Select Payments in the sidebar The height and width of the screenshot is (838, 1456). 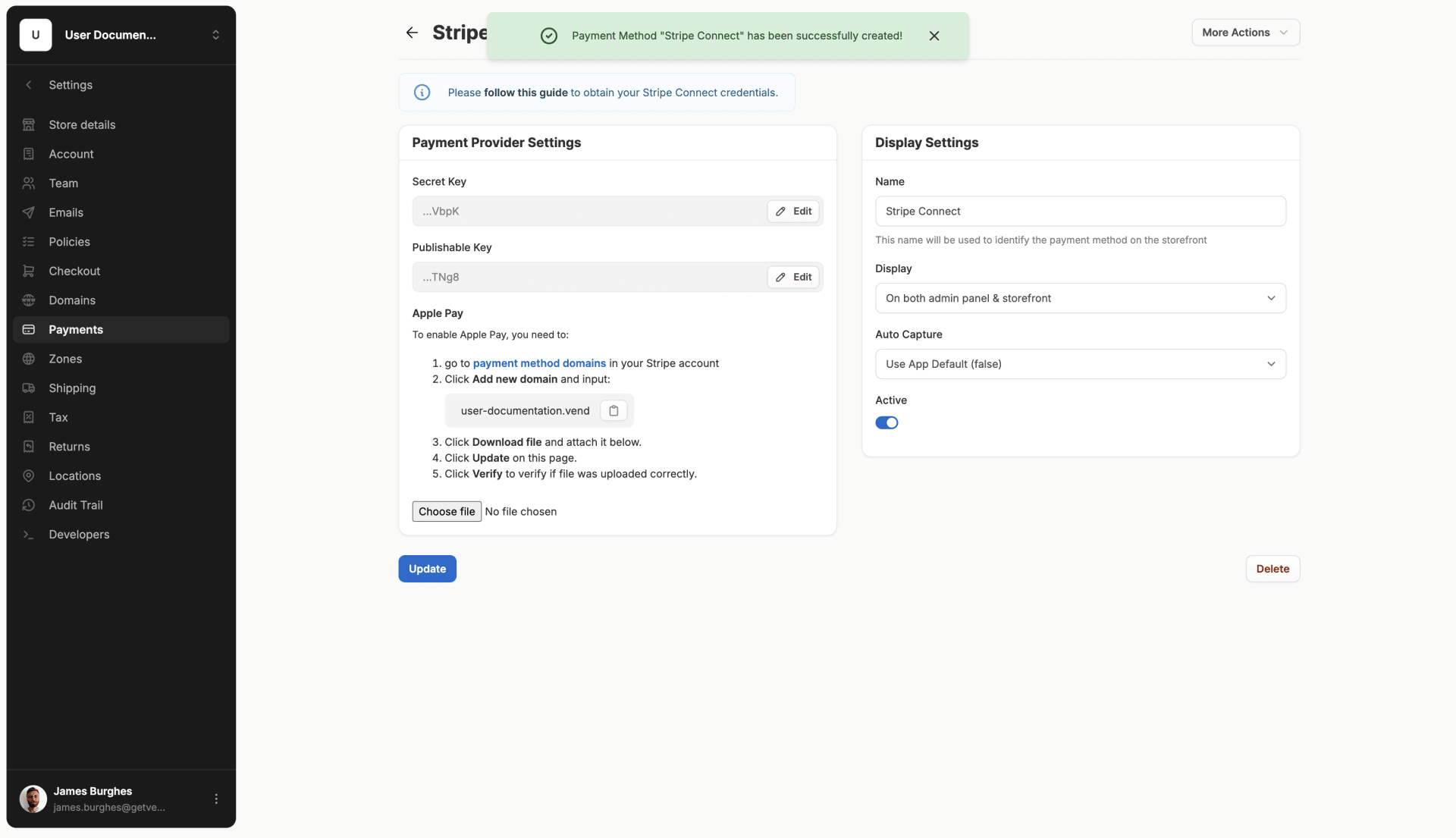tap(121, 329)
